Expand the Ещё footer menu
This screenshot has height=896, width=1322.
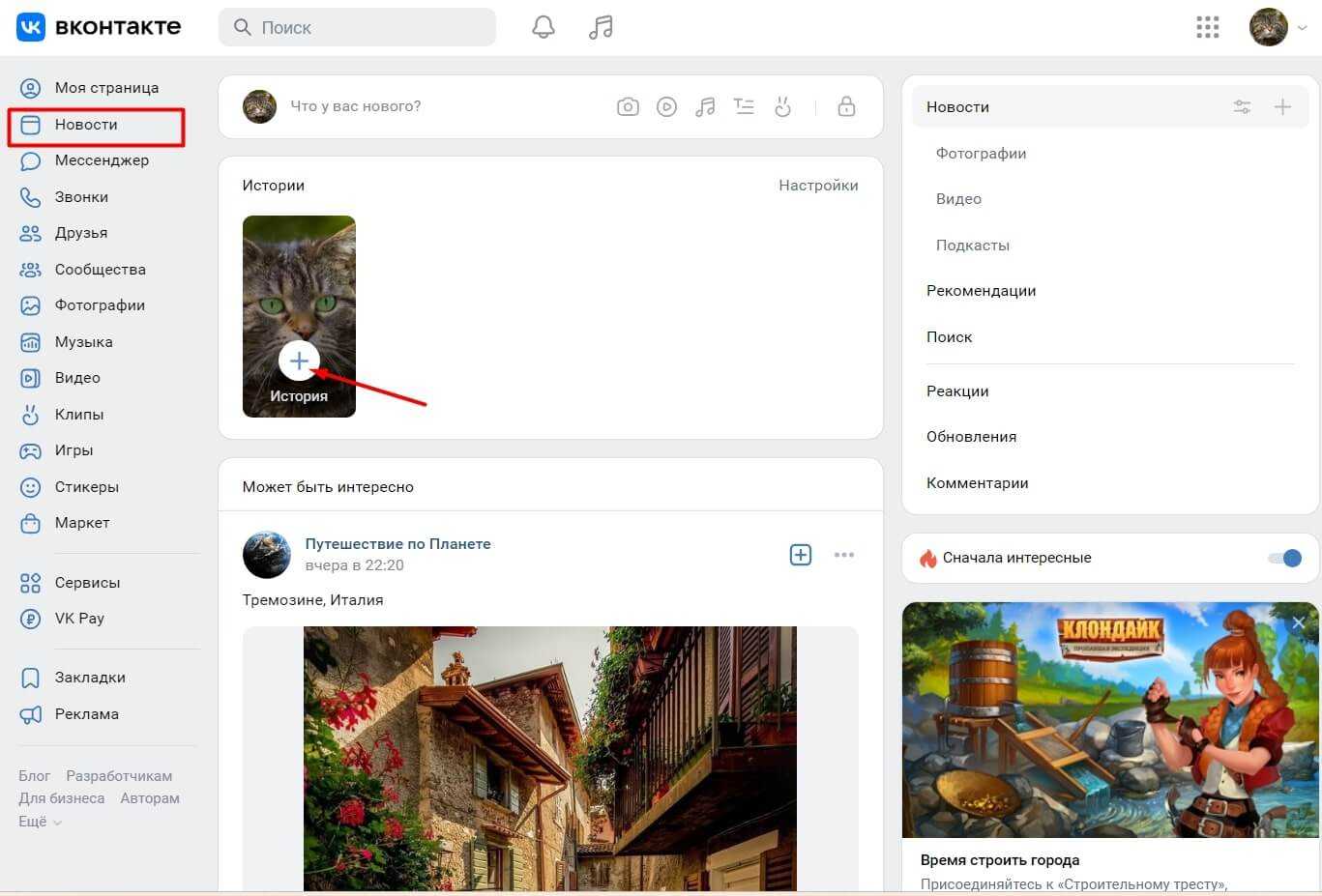pyautogui.click(x=40, y=822)
